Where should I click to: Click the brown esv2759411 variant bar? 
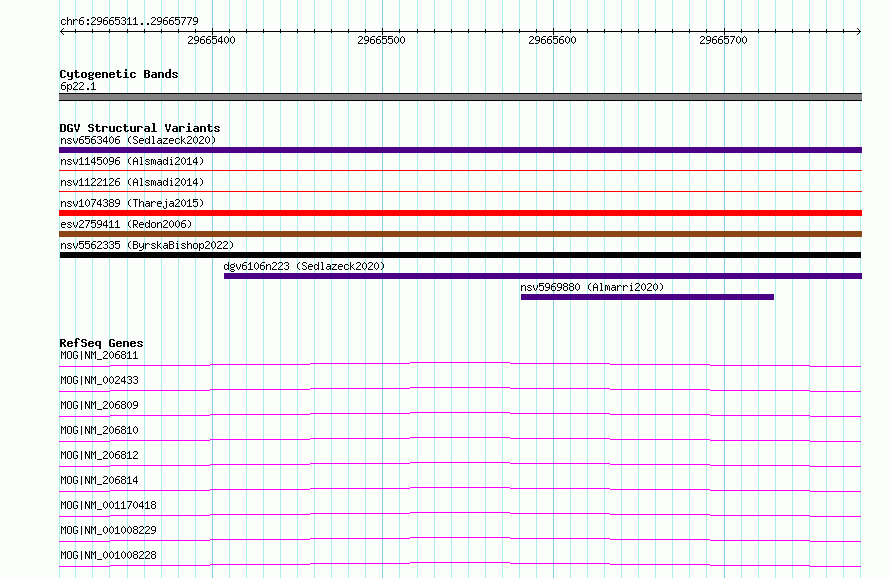tap(460, 234)
